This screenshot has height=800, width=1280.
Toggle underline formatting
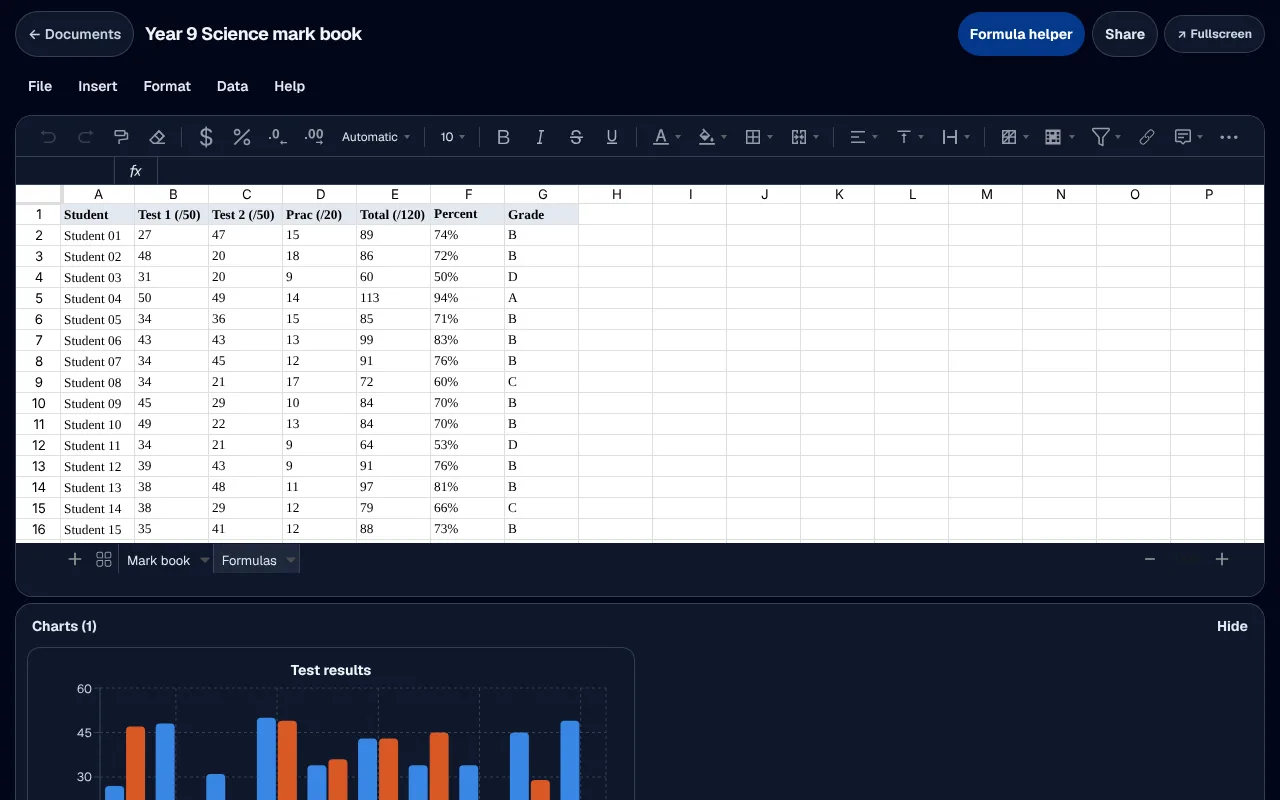pos(612,137)
